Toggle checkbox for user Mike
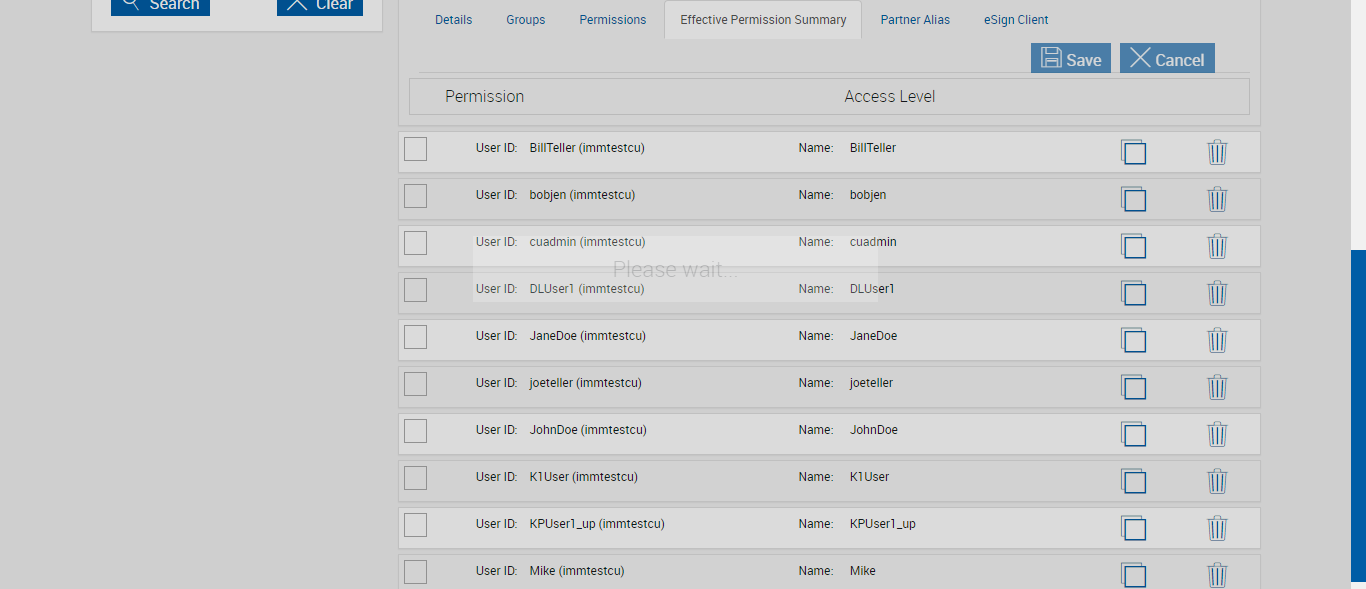The height and width of the screenshot is (589, 1366). 415,572
